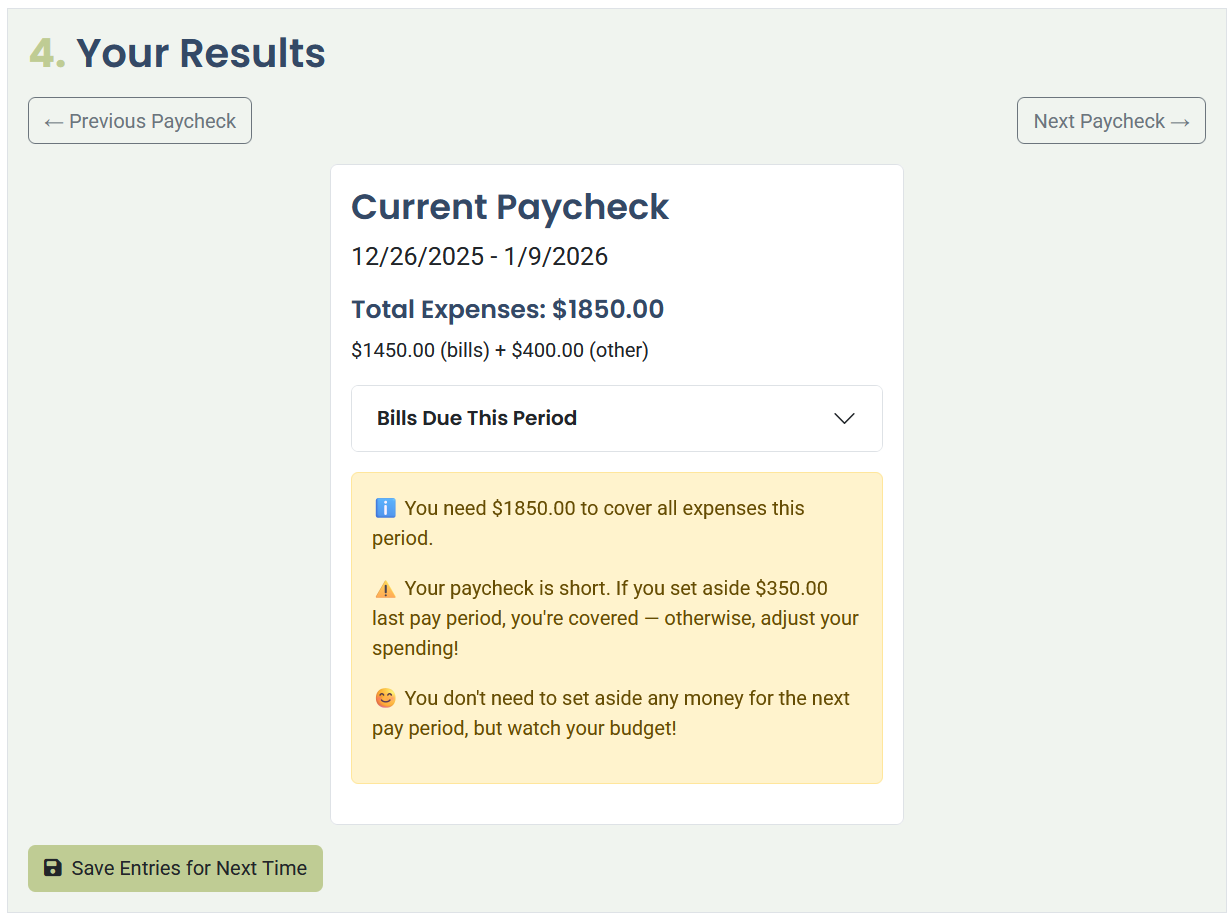
Task: Save entries for next time
Action: [175, 868]
